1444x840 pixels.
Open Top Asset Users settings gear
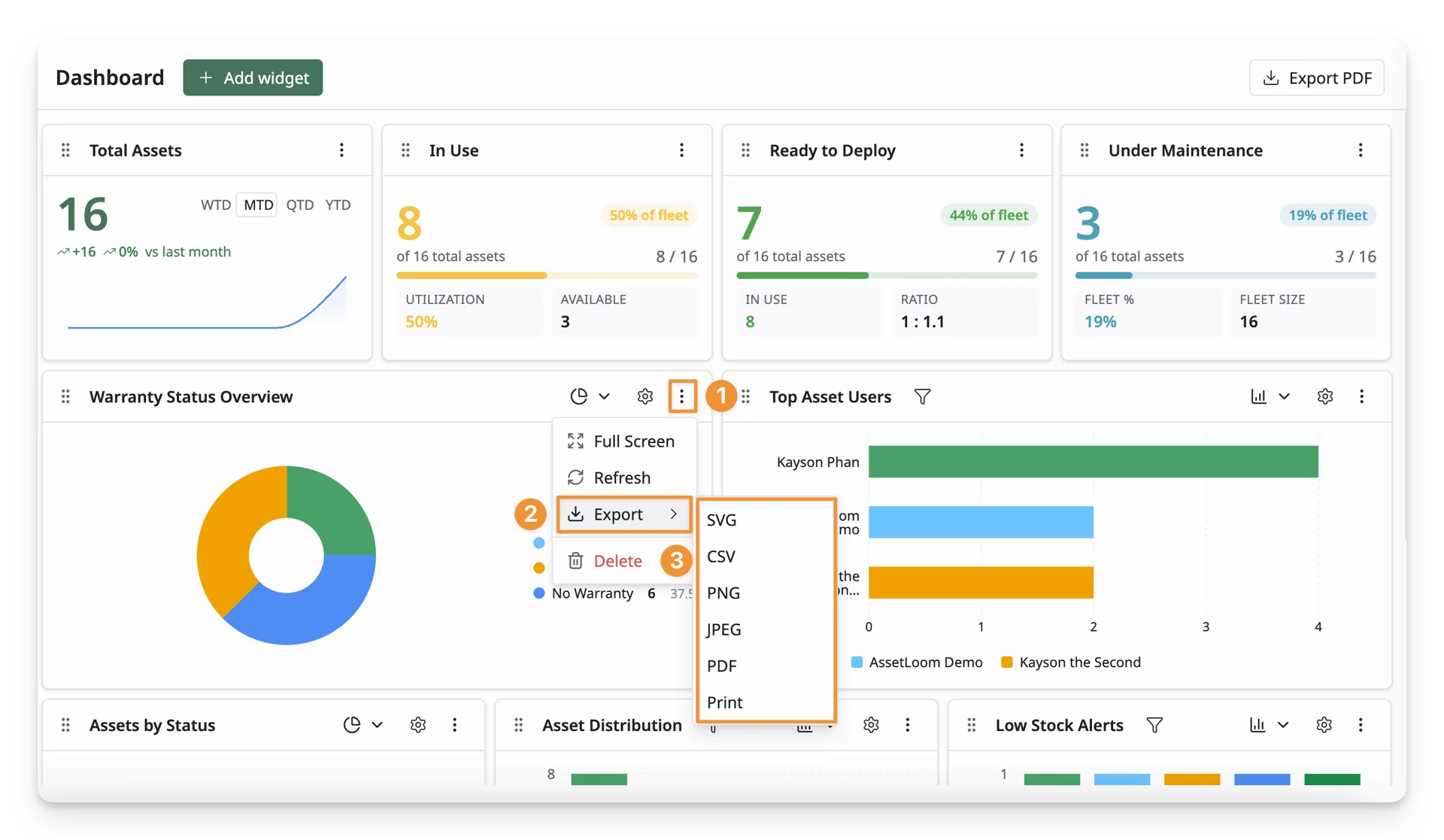tap(1325, 396)
